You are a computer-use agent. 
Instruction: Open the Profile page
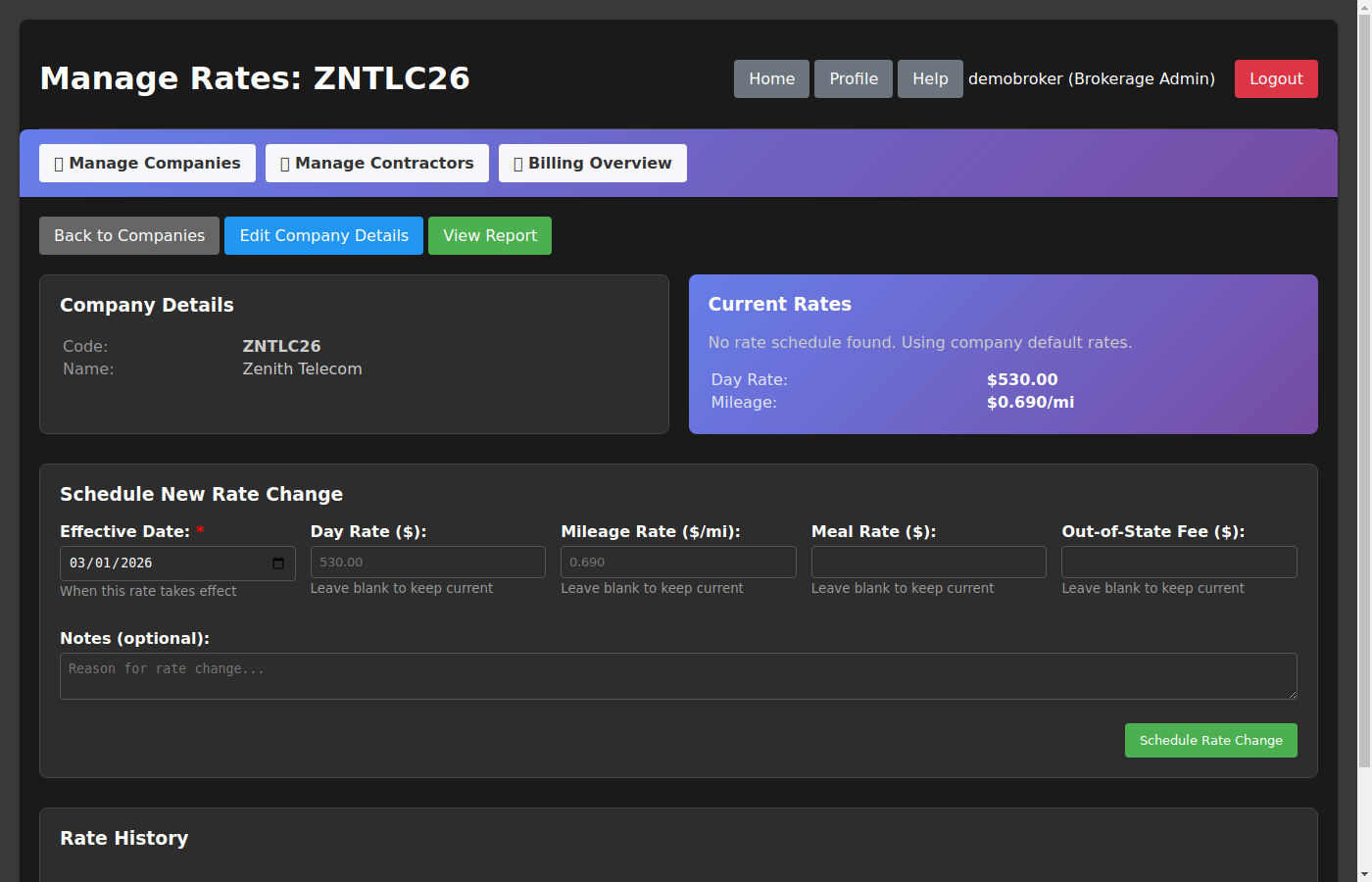[853, 79]
